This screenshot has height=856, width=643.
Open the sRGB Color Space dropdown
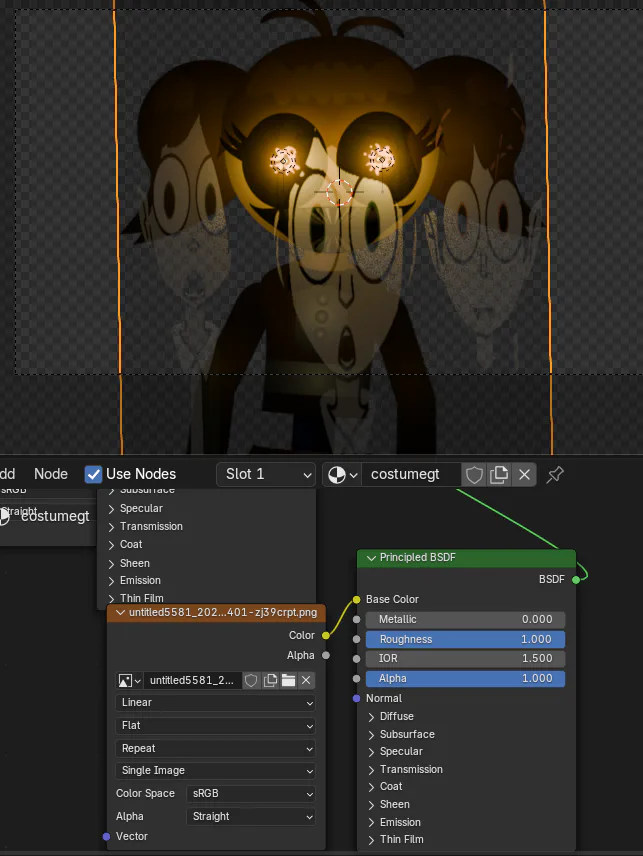251,794
